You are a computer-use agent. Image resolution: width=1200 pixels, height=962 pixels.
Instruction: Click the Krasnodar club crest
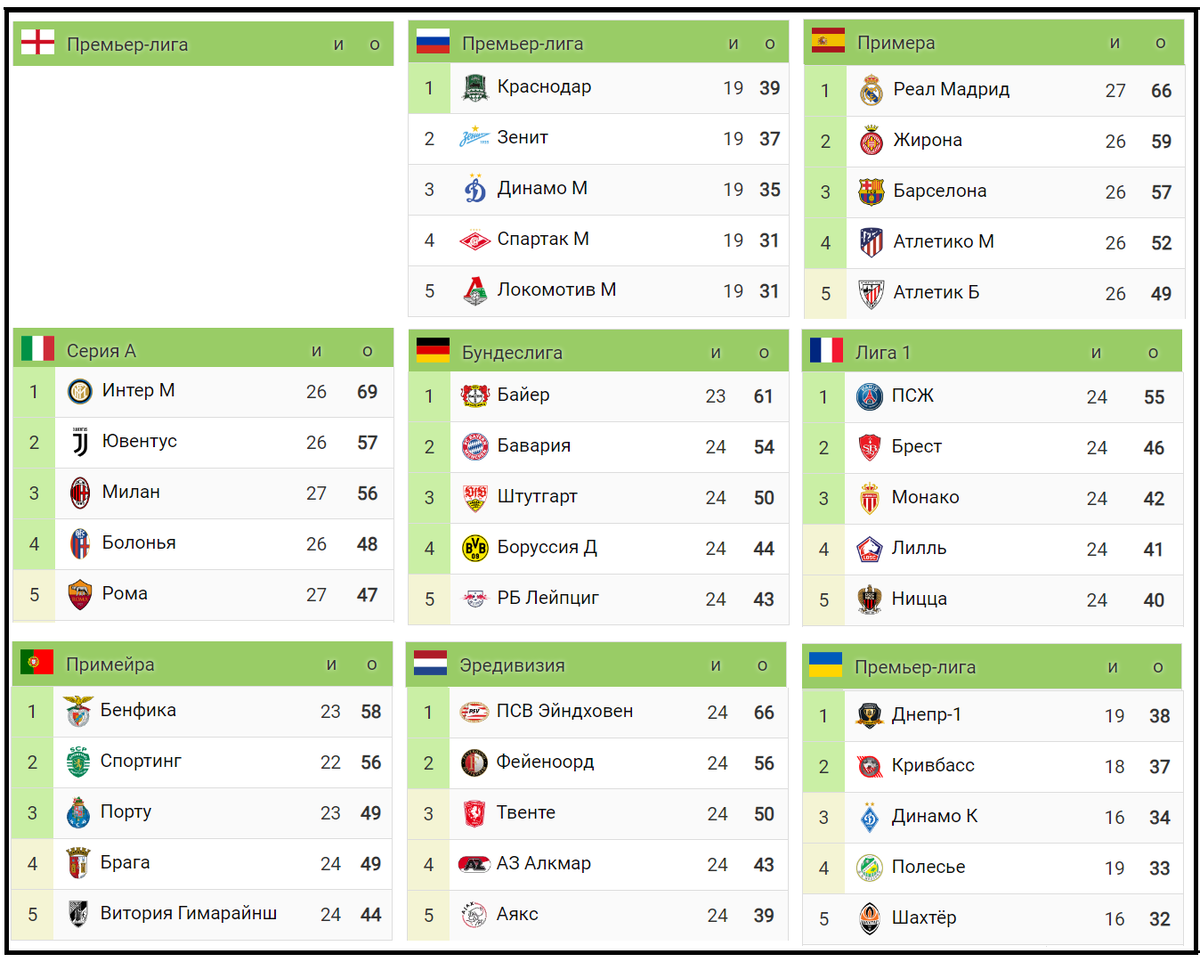click(x=475, y=88)
